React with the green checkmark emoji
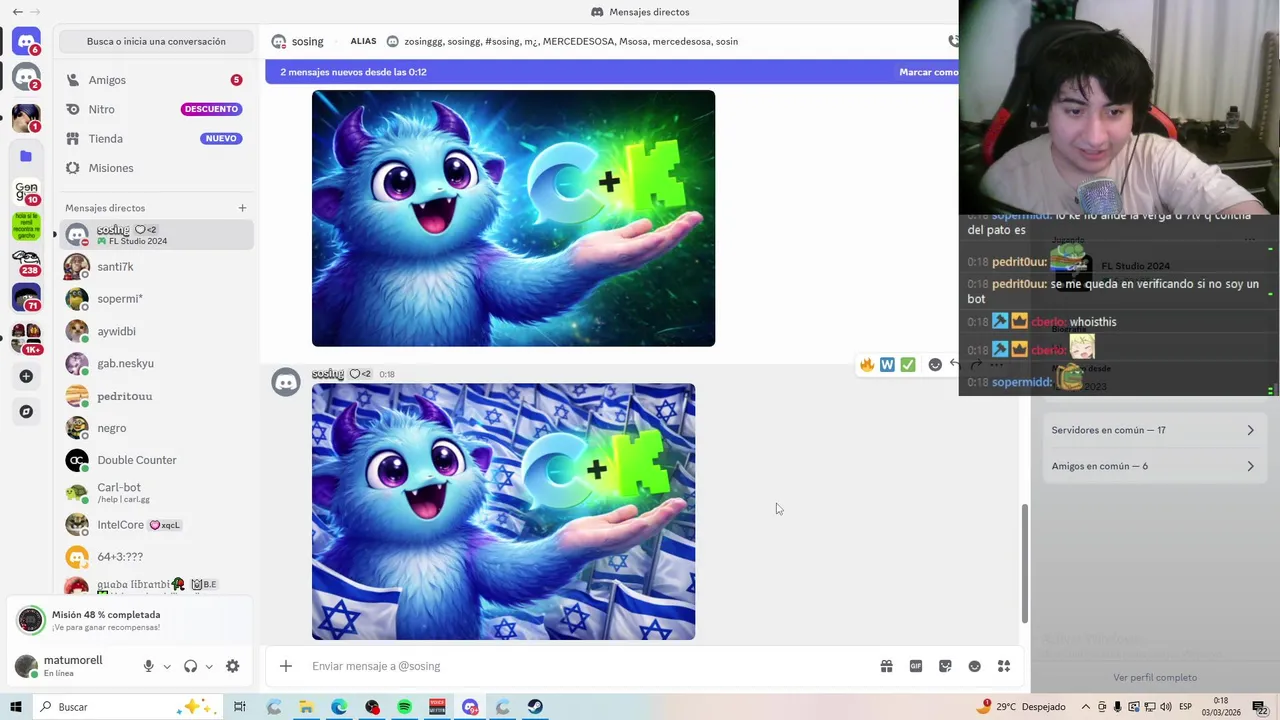 coord(907,365)
